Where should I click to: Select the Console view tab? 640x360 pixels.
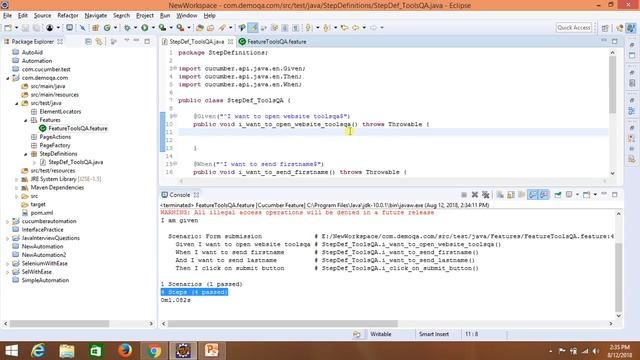point(180,195)
